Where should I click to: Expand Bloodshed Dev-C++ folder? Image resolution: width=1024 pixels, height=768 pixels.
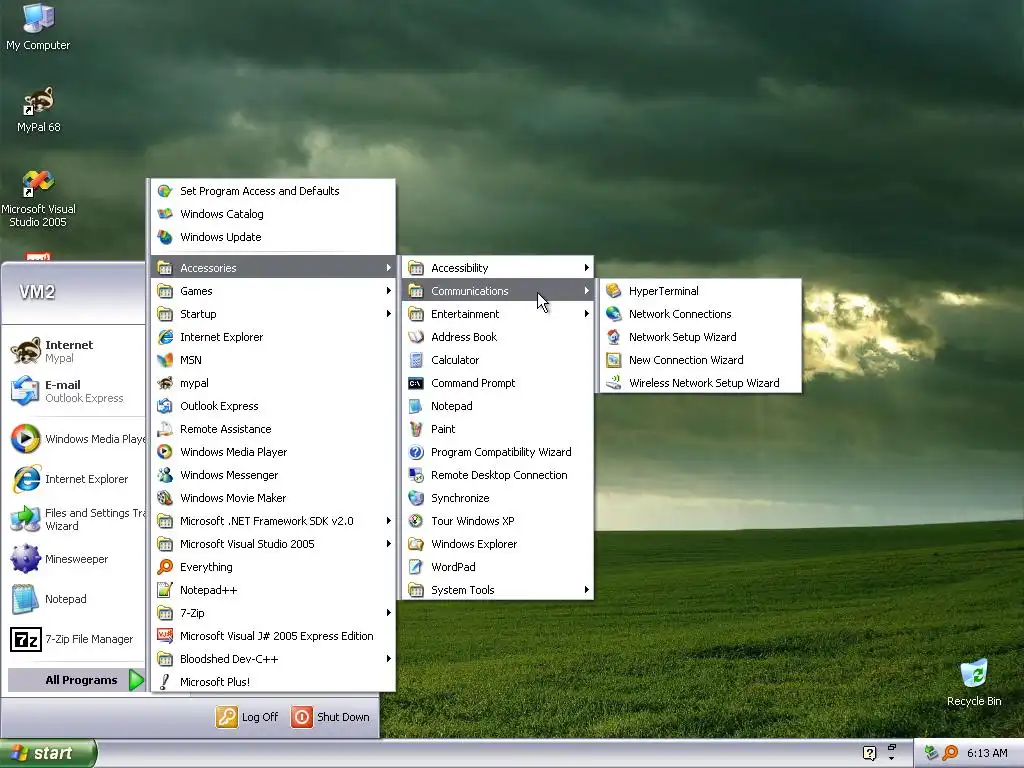click(x=273, y=659)
